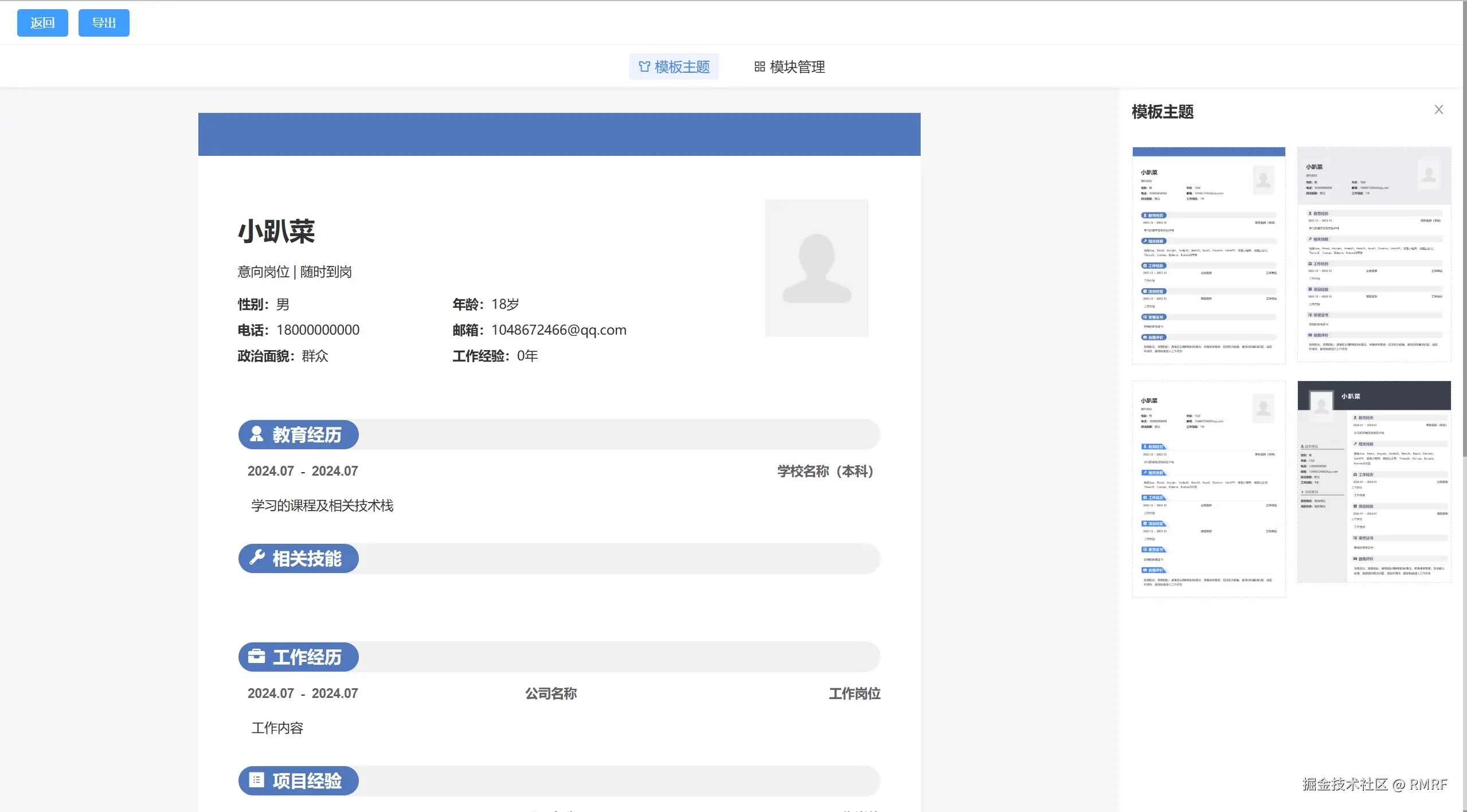1467x812 pixels.
Task: Choose the white minimalist template thumbnail
Action: (x=1208, y=488)
